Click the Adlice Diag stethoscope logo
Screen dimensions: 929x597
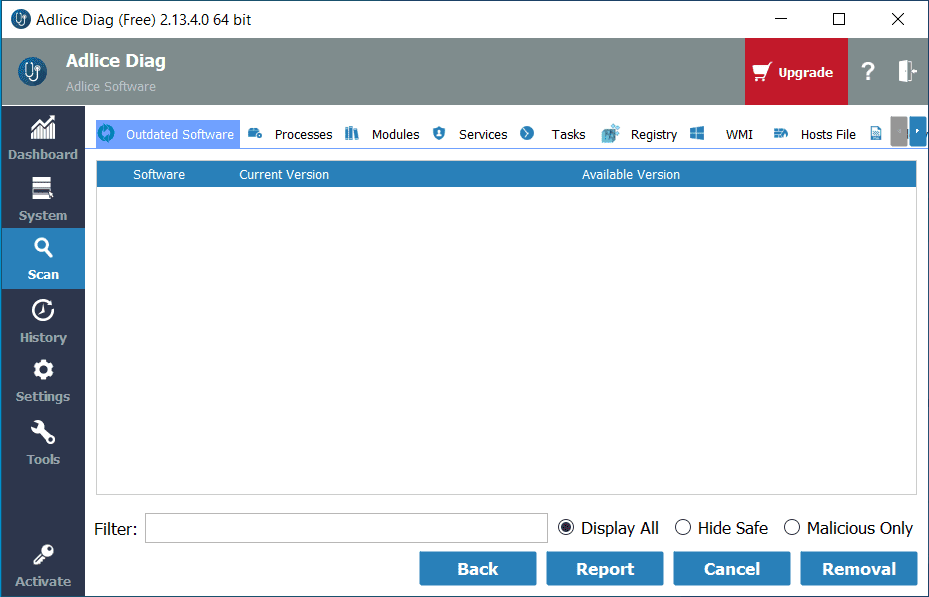click(x=32, y=72)
